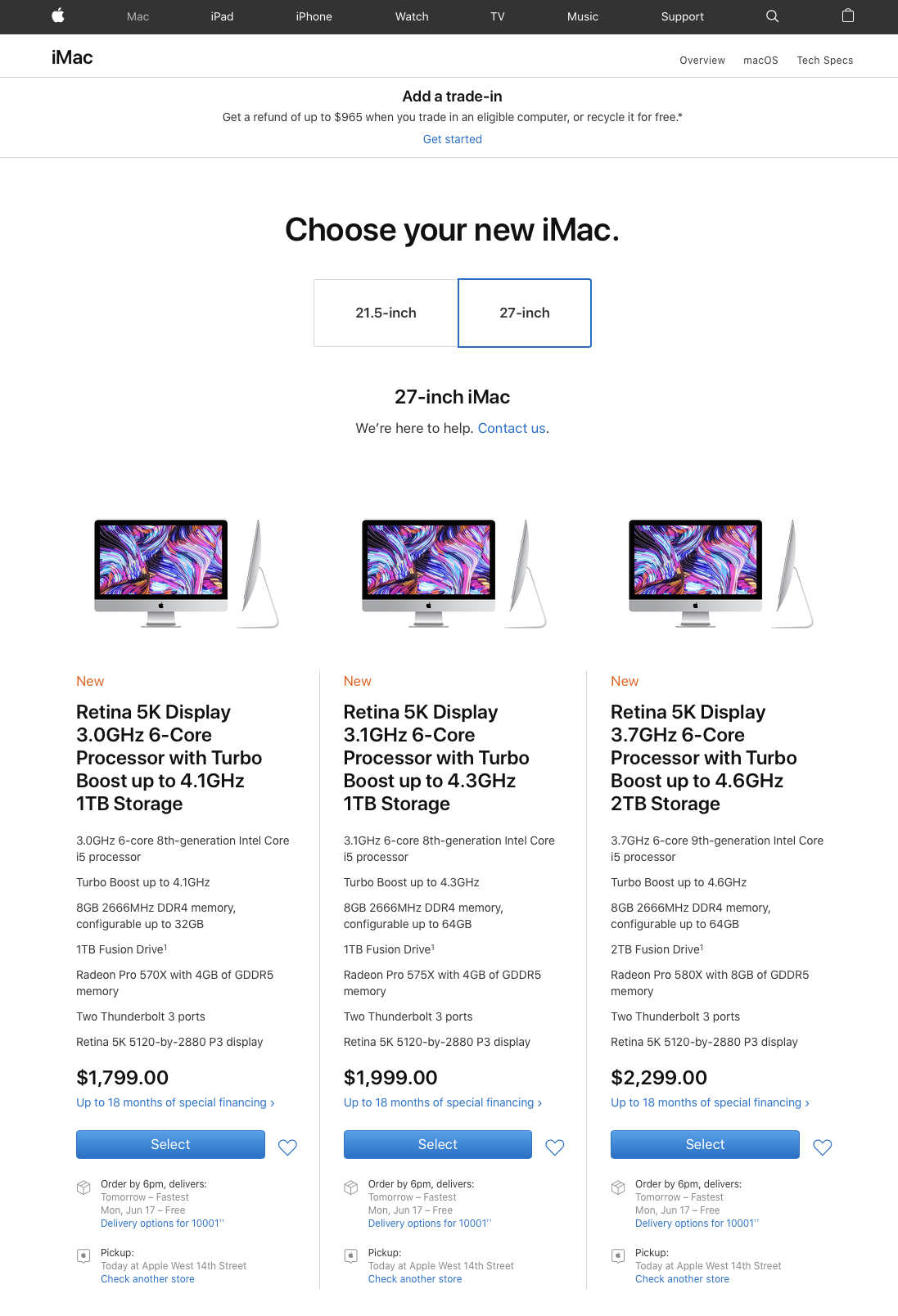Click the Contact us link
The width and height of the screenshot is (898, 1316).
[512, 428]
